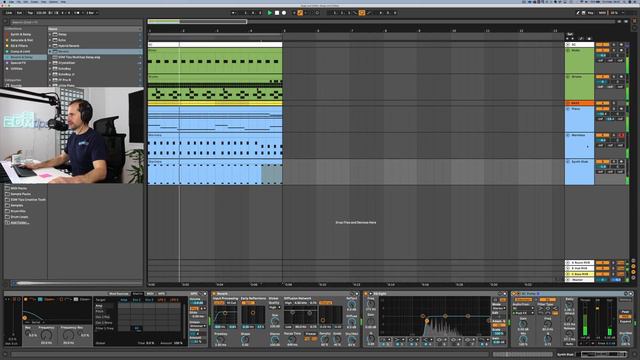Click the Key map mode button
Image resolution: width=640 pixels, height=360 pixels.
[x=591, y=13]
